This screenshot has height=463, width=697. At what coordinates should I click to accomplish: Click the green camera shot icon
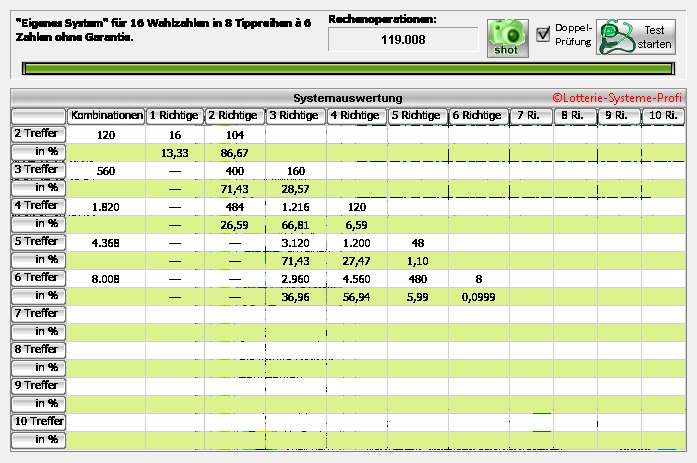[x=507, y=37]
